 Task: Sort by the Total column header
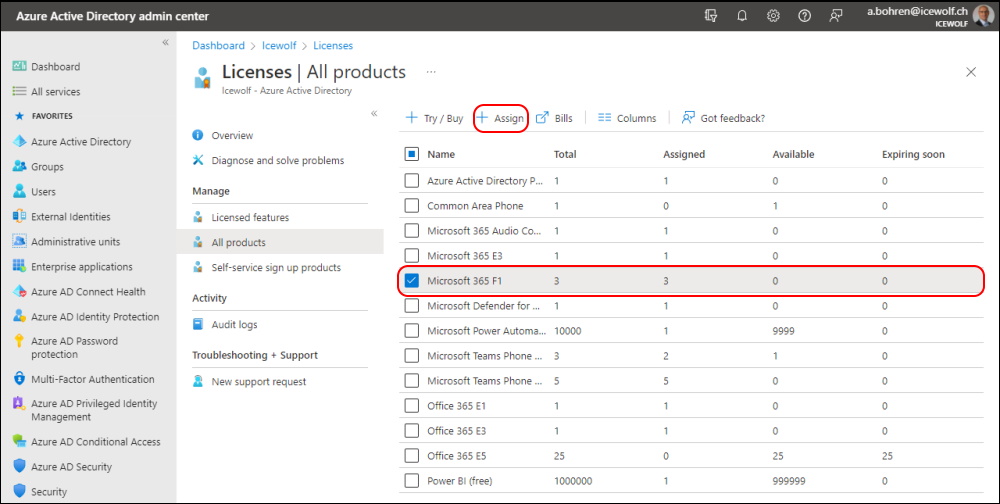(x=565, y=154)
